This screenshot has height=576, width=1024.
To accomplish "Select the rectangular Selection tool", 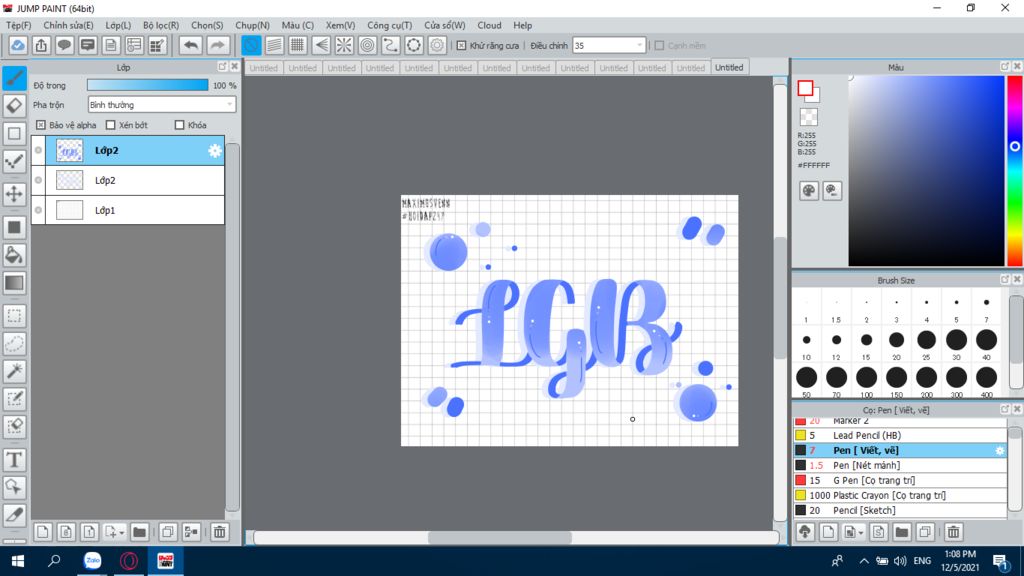I will 14,316.
